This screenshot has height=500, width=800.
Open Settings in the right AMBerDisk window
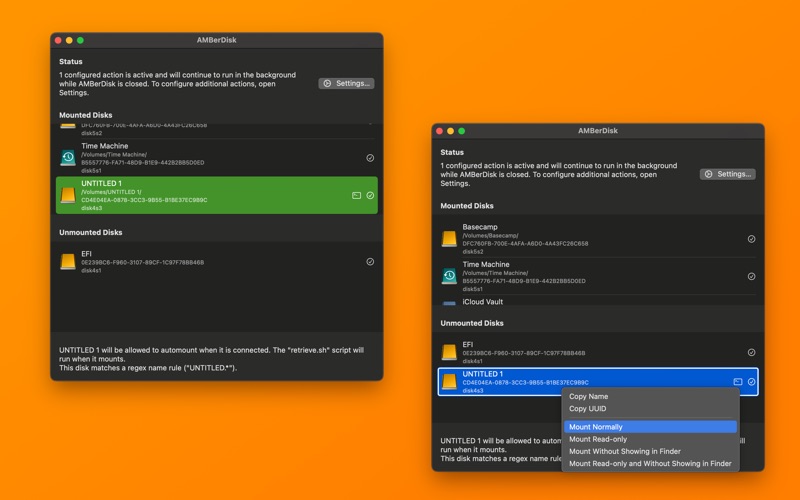[x=728, y=174]
